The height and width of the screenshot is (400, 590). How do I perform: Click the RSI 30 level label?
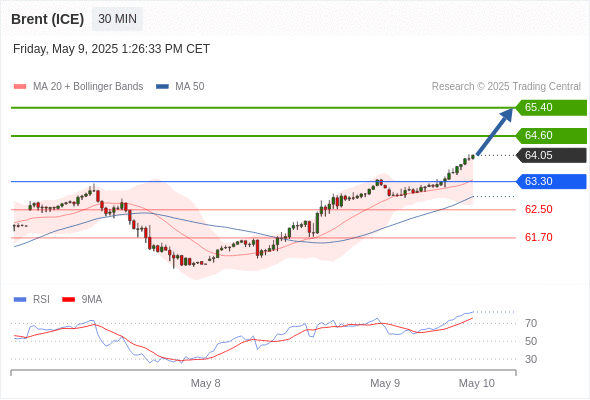coord(531,359)
